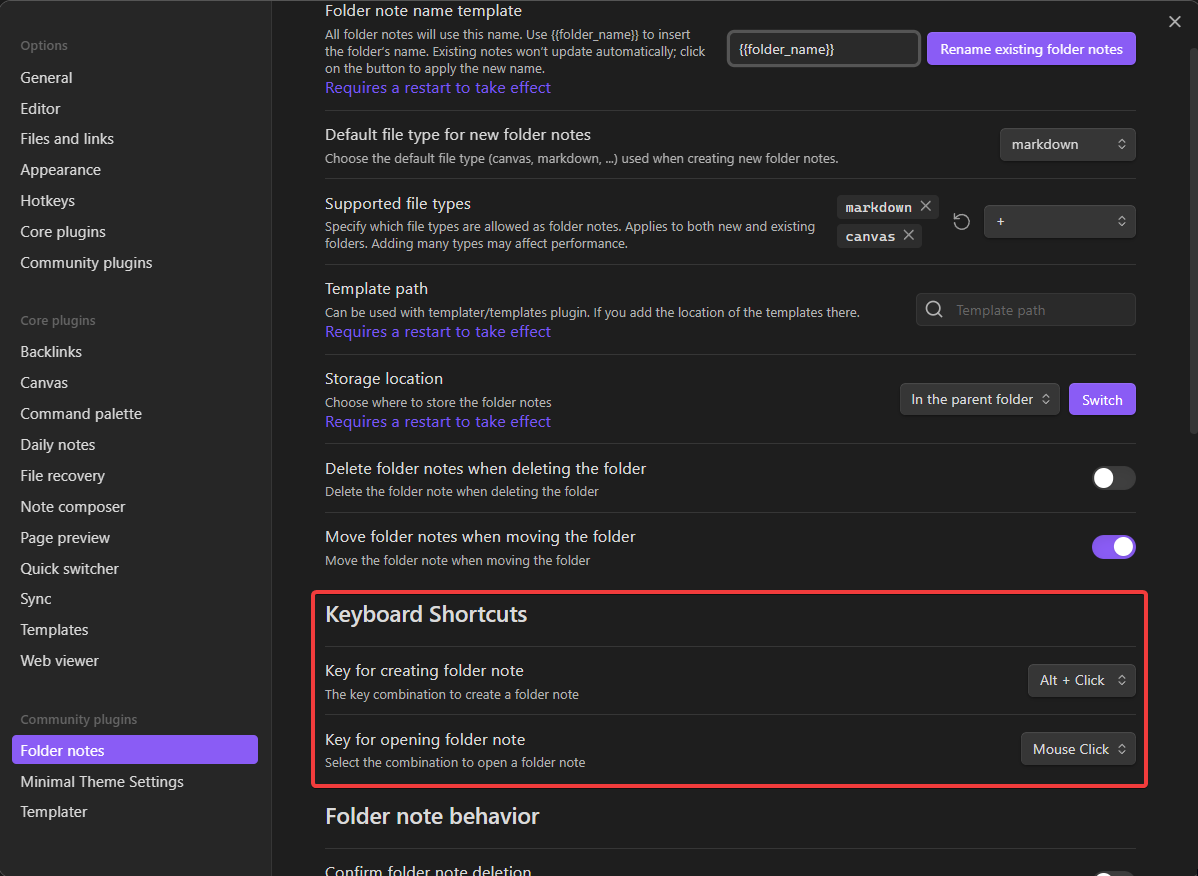Click restart notice under Template path
The height and width of the screenshot is (876, 1198).
point(438,331)
